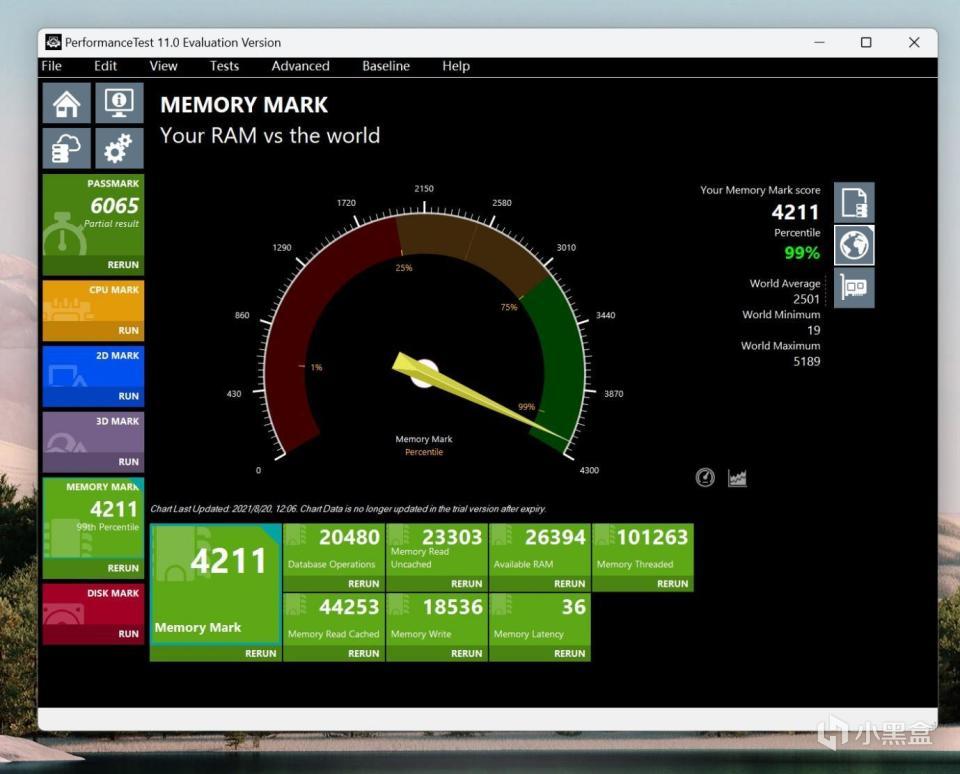The image size is (960, 774).
Task: Maximize the PerformanceTest window
Action: click(x=866, y=42)
